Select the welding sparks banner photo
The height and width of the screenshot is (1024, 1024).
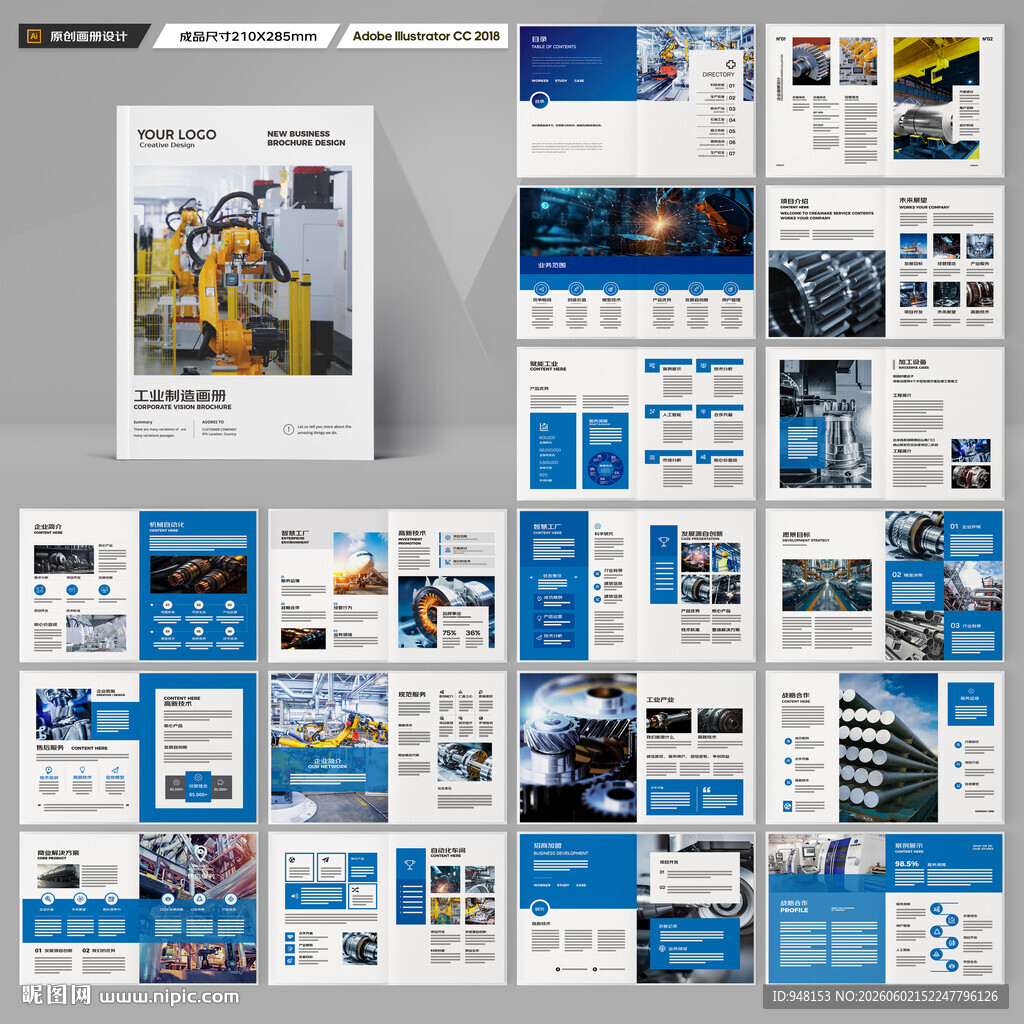(636, 222)
